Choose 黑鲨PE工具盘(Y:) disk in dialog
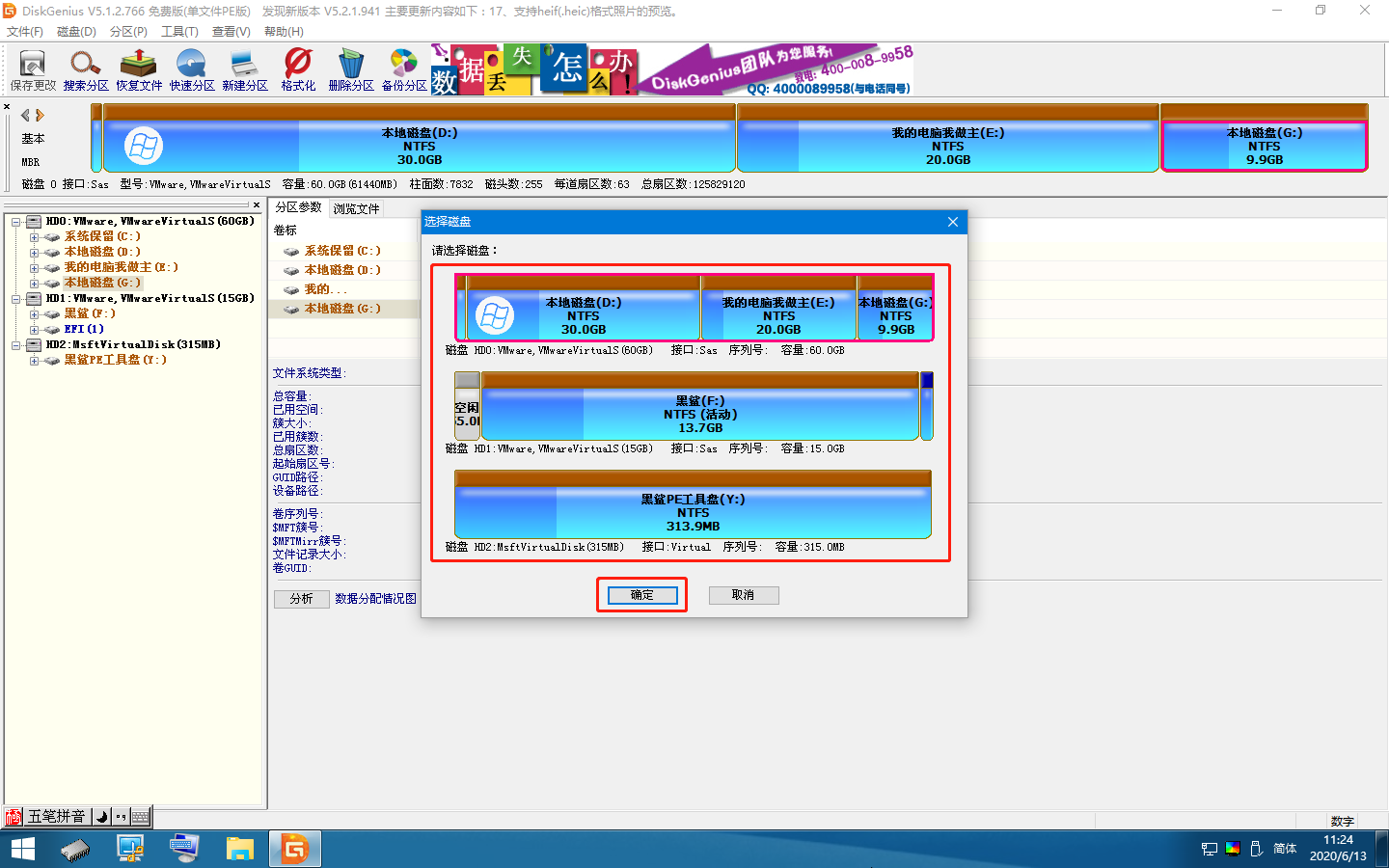Screen dimensions: 1389x868 coord(693,504)
